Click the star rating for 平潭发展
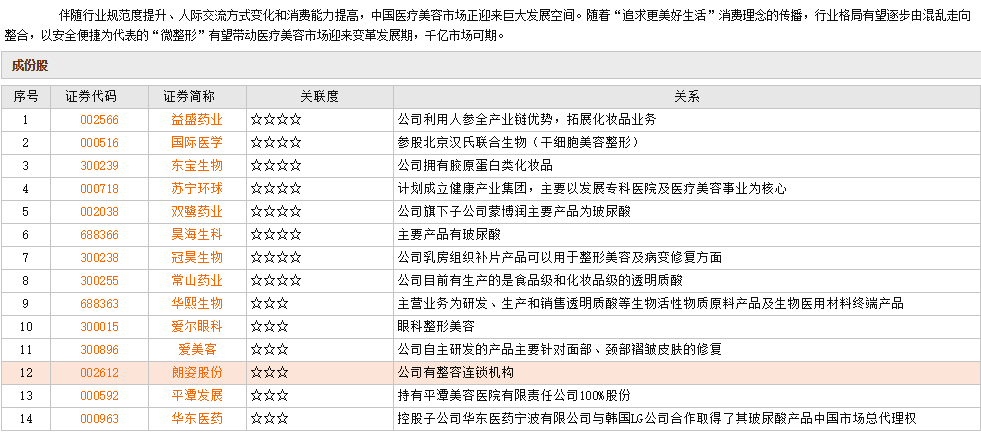 (270, 396)
